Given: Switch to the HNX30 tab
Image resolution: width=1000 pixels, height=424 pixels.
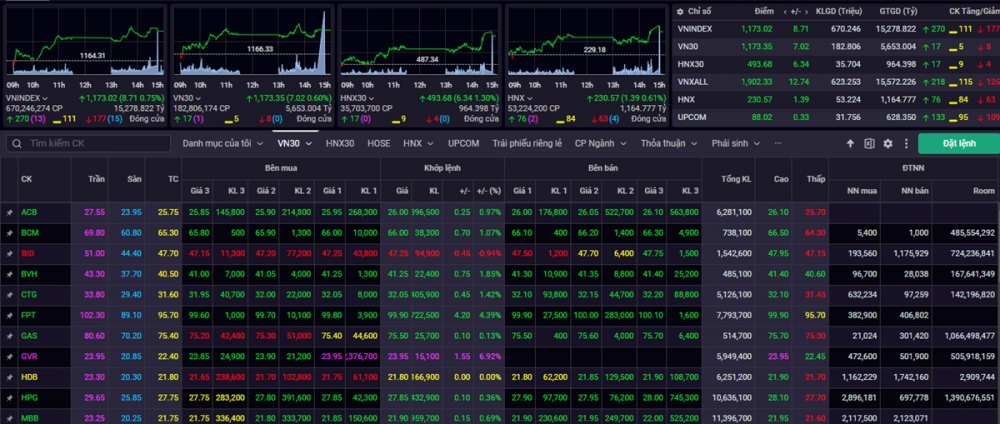Looking at the screenshot, I should pyautogui.click(x=340, y=143).
